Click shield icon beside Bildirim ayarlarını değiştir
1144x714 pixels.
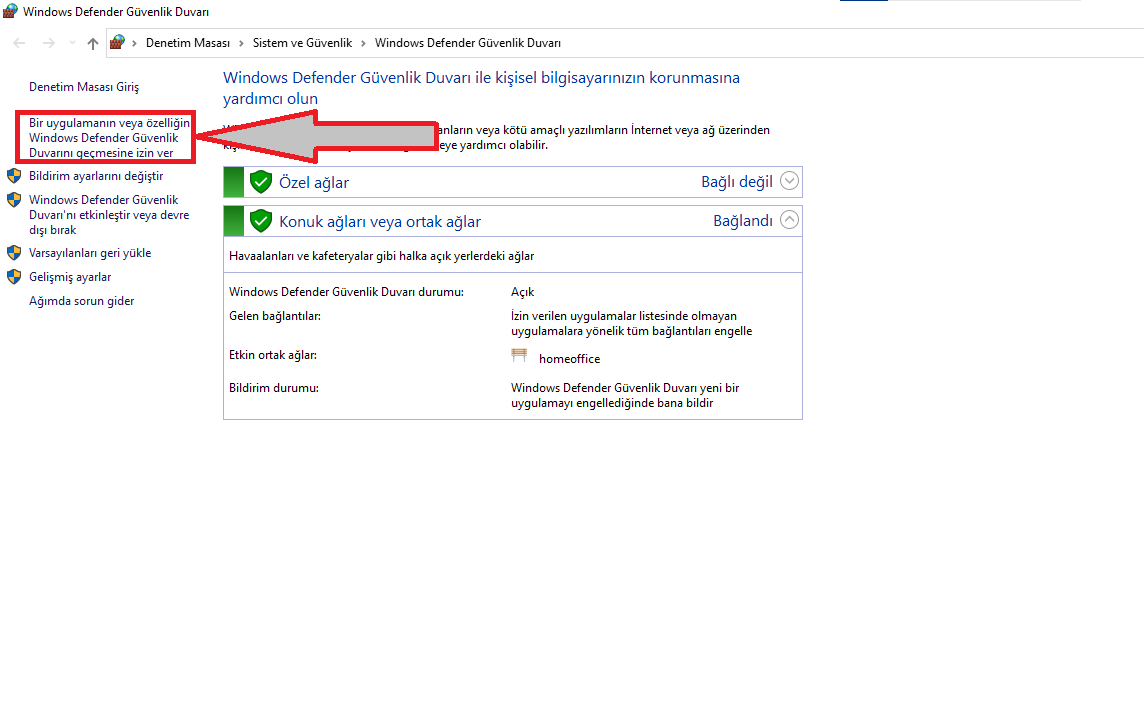click(x=14, y=176)
